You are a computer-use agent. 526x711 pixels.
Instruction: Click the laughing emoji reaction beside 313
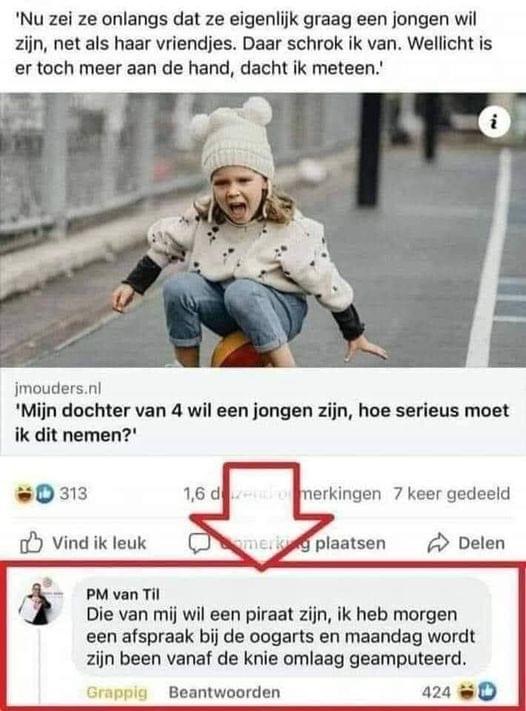(24, 494)
